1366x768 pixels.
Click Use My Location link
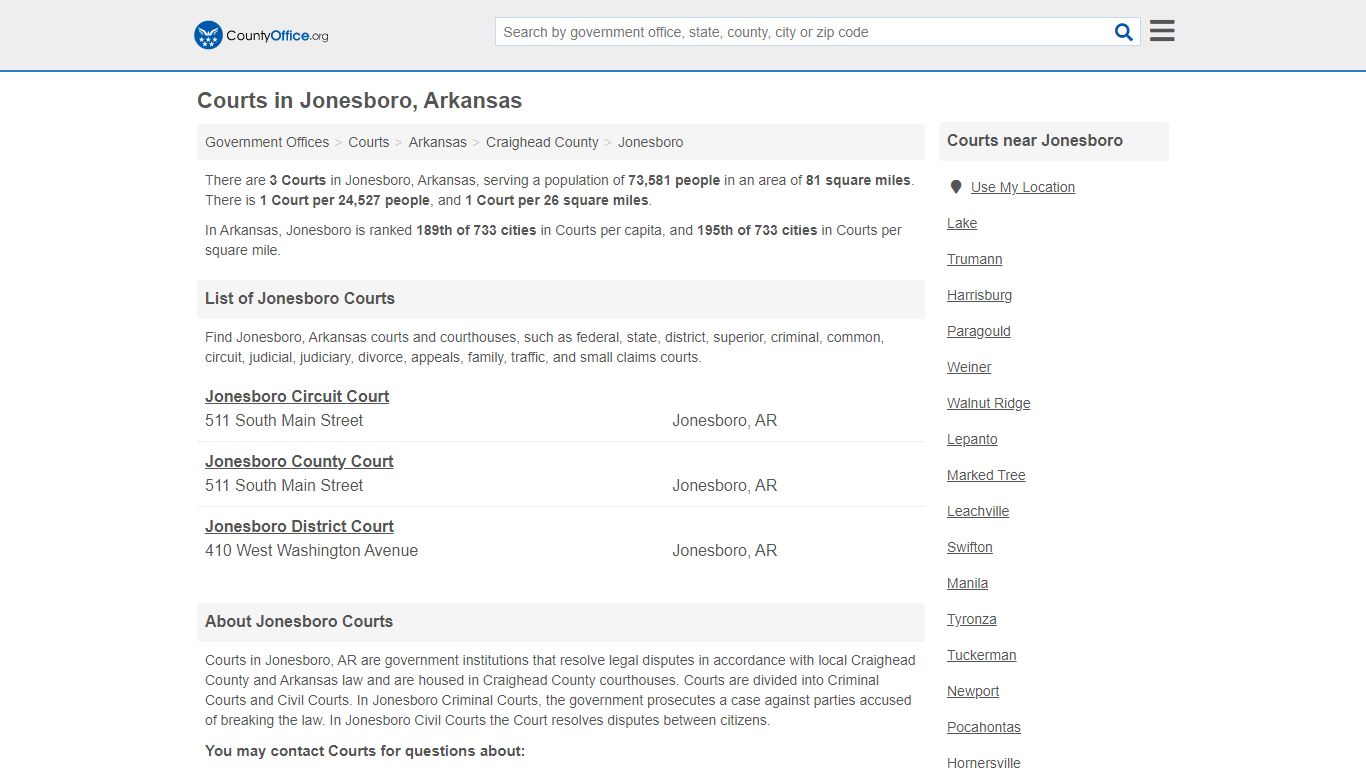[1023, 187]
